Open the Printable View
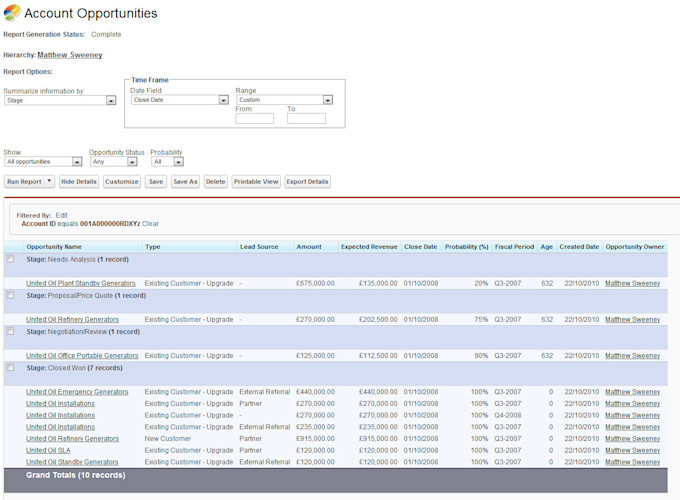The image size is (680, 500). coord(256,181)
